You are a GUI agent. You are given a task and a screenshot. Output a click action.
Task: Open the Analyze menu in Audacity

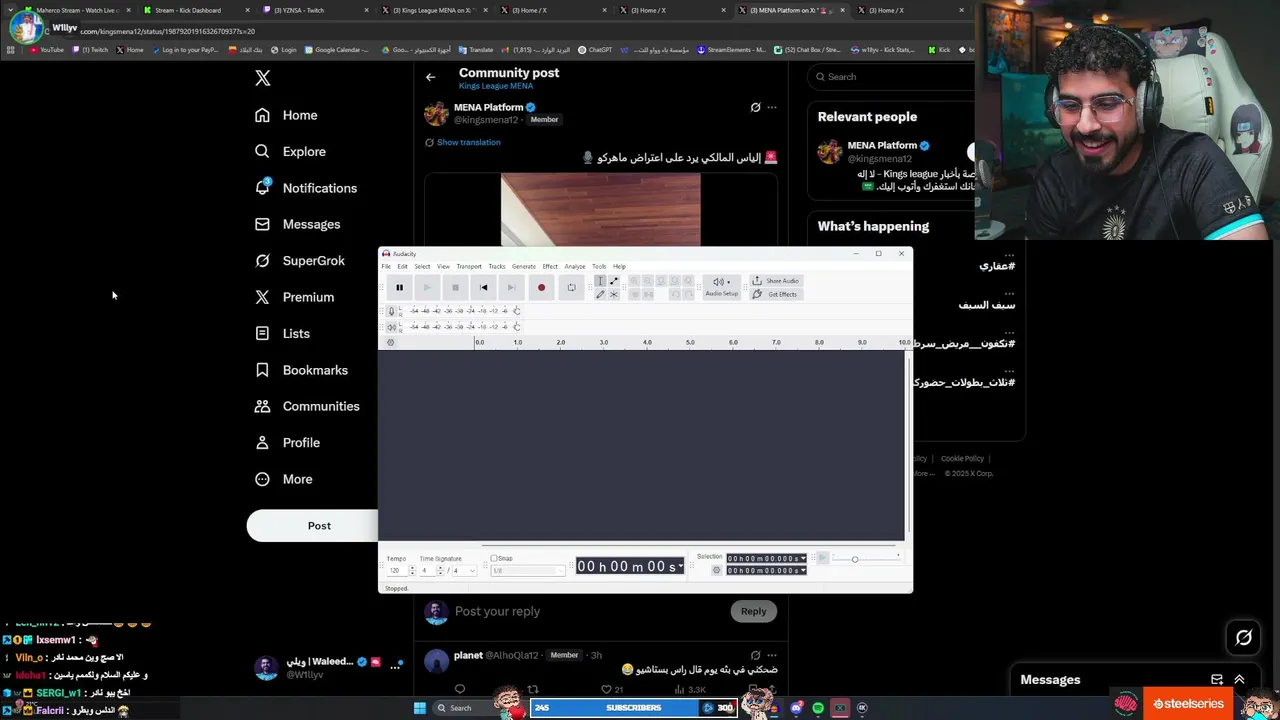tap(575, 266)
